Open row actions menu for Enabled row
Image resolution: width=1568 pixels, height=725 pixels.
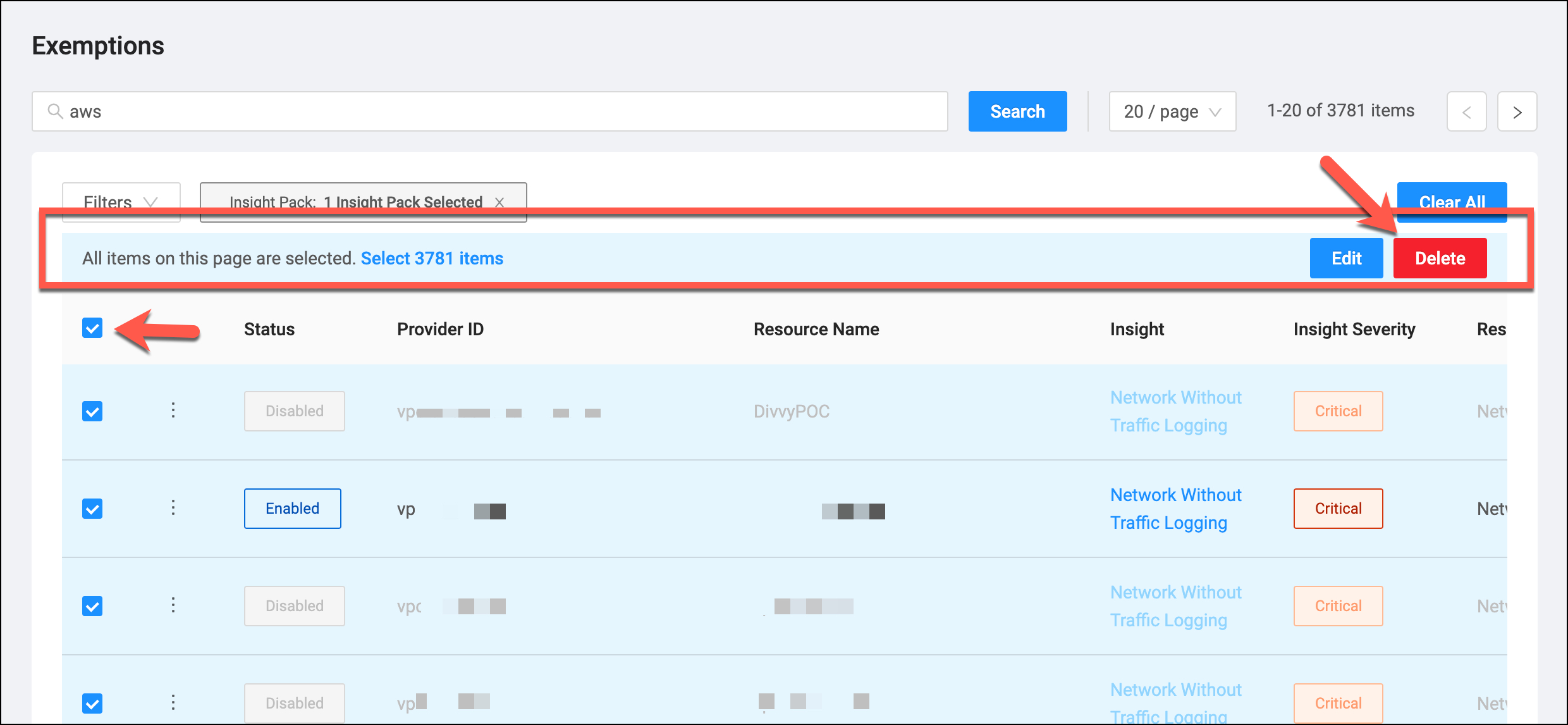click(x=173, y=508)
